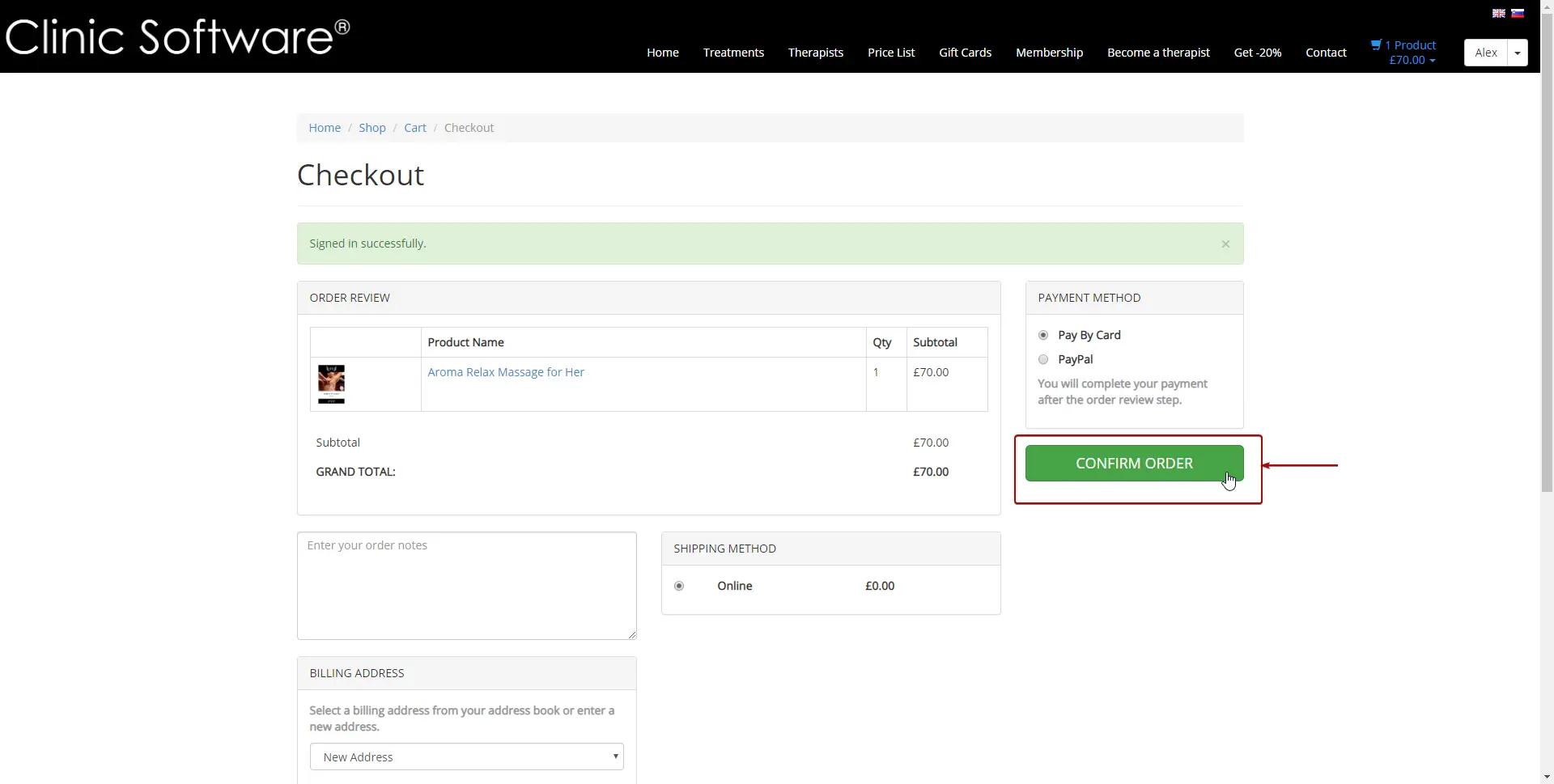Open the Membership navigation item
The height and width of the screenshot is (784, 1554).
[x=1049, y=53]
